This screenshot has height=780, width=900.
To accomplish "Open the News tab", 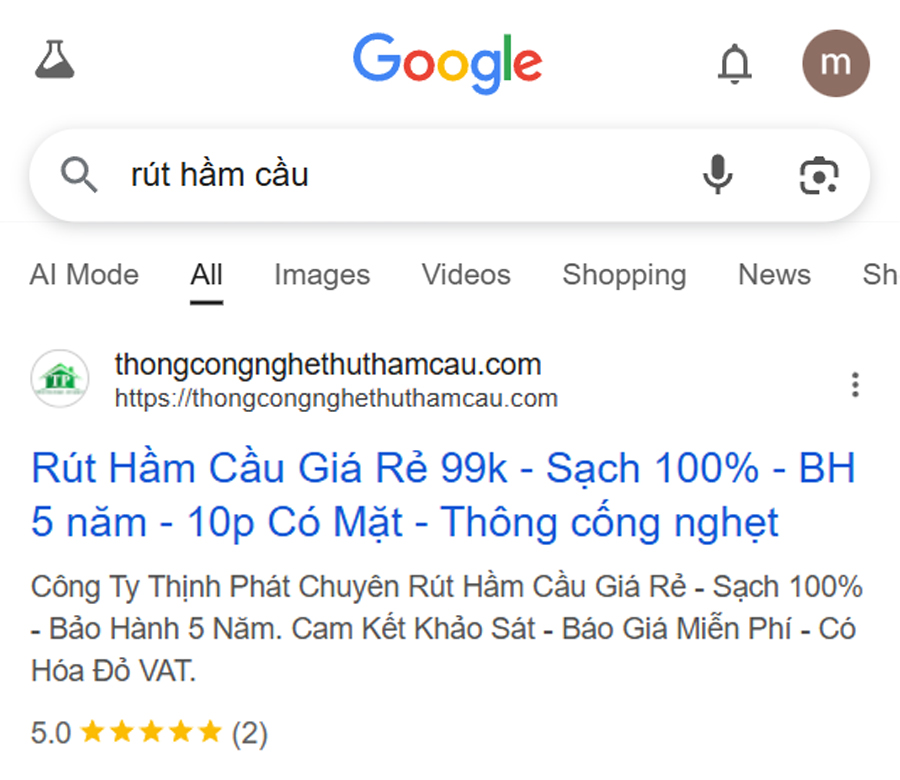I will click(x=774, y=274).
